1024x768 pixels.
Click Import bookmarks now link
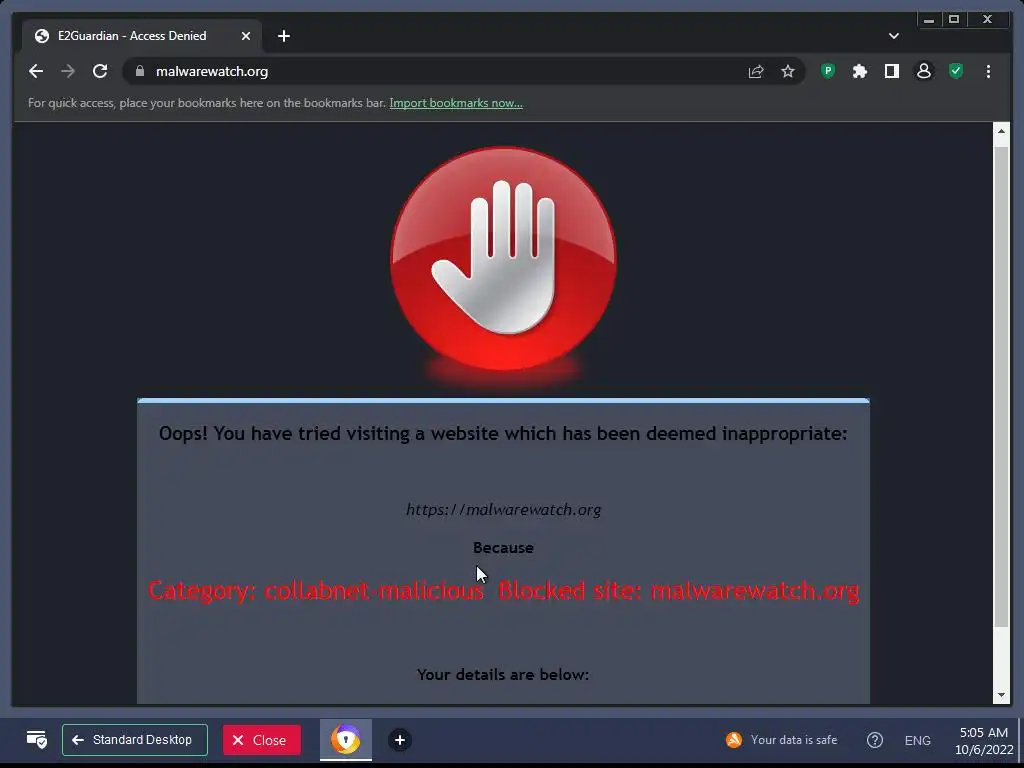tap(456, 103)
